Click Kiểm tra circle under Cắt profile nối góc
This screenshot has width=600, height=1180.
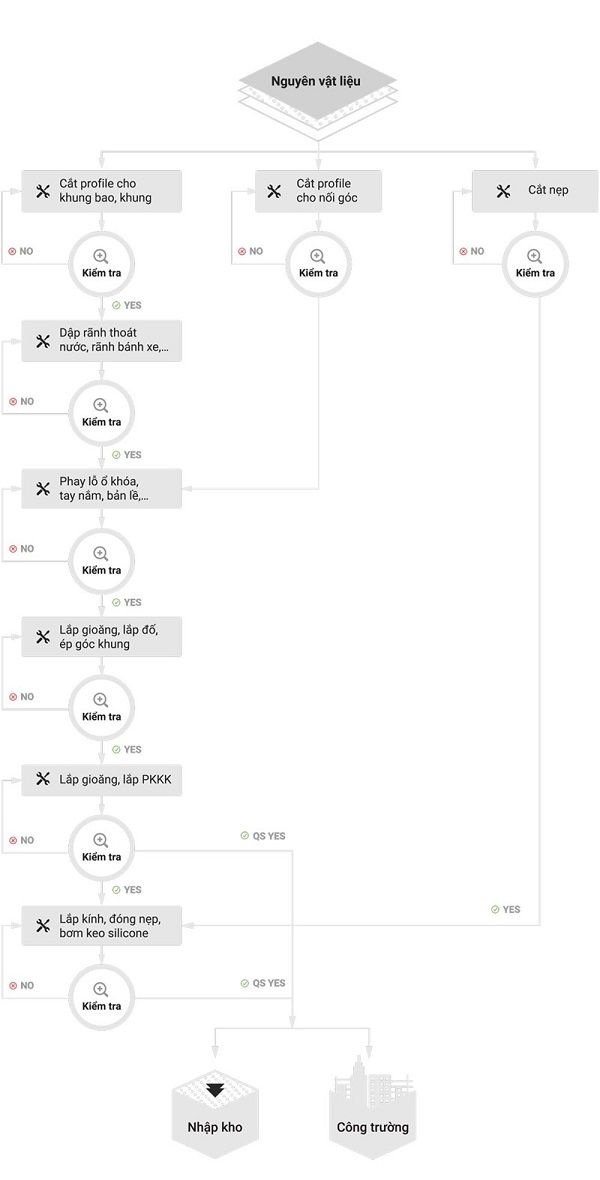coord(317,264)
